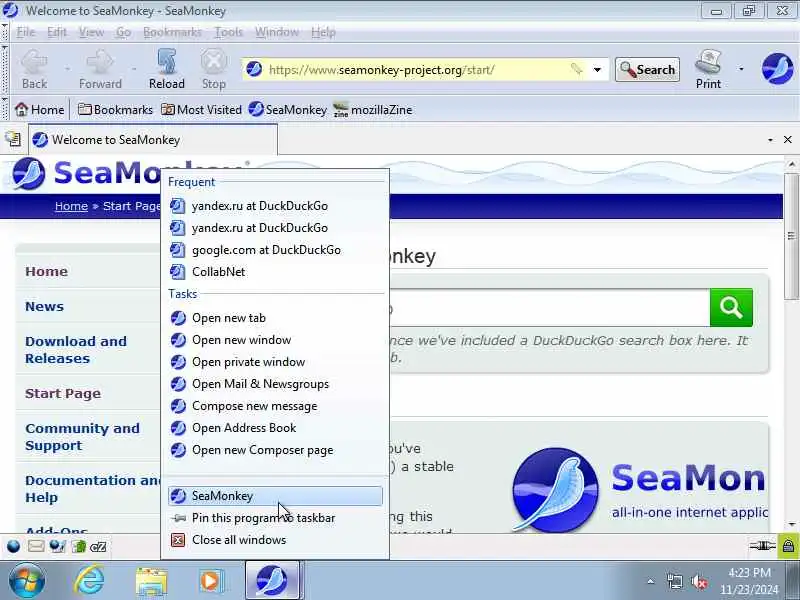Open the Tools menu

click(228, 32)
